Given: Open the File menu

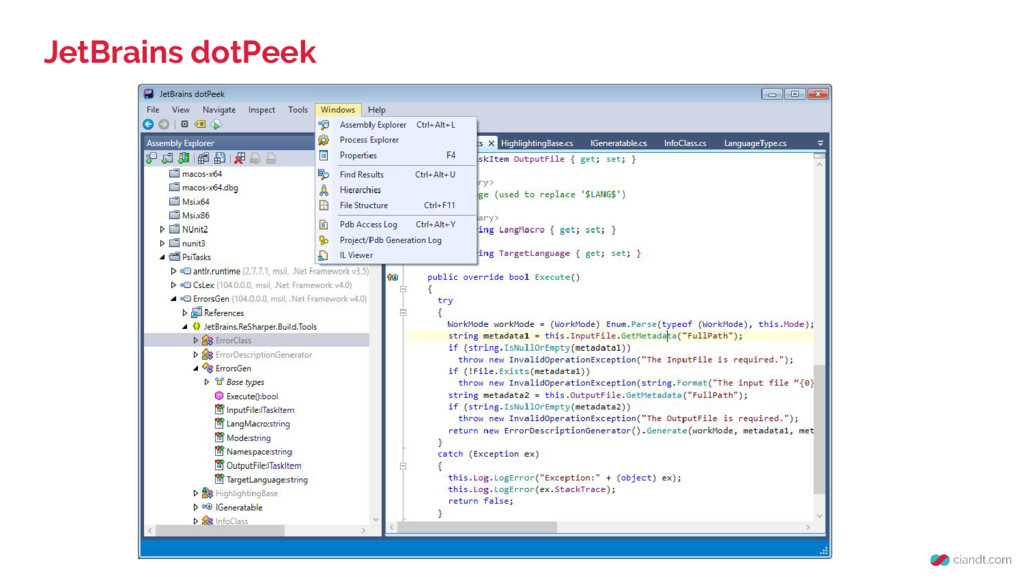Looking at the screenshot, I should [x=153, y=110].
